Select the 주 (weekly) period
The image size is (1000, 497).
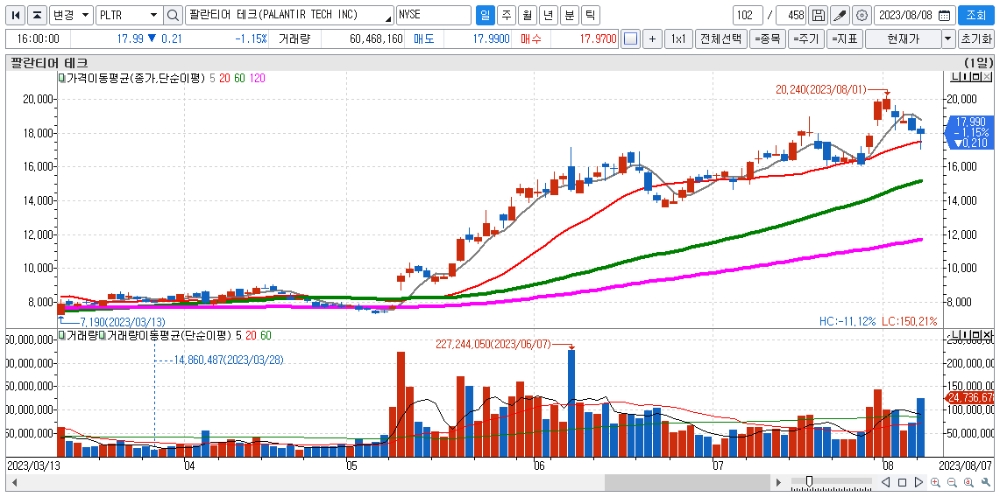click(x=506, y=15)
